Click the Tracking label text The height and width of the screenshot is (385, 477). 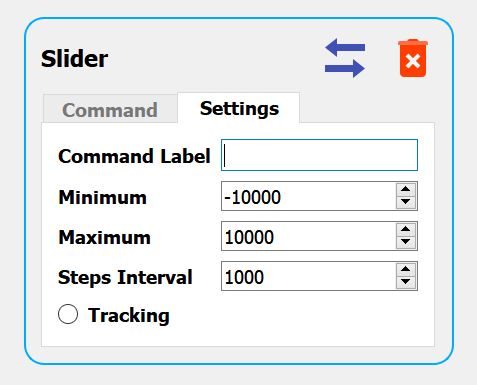129,315
